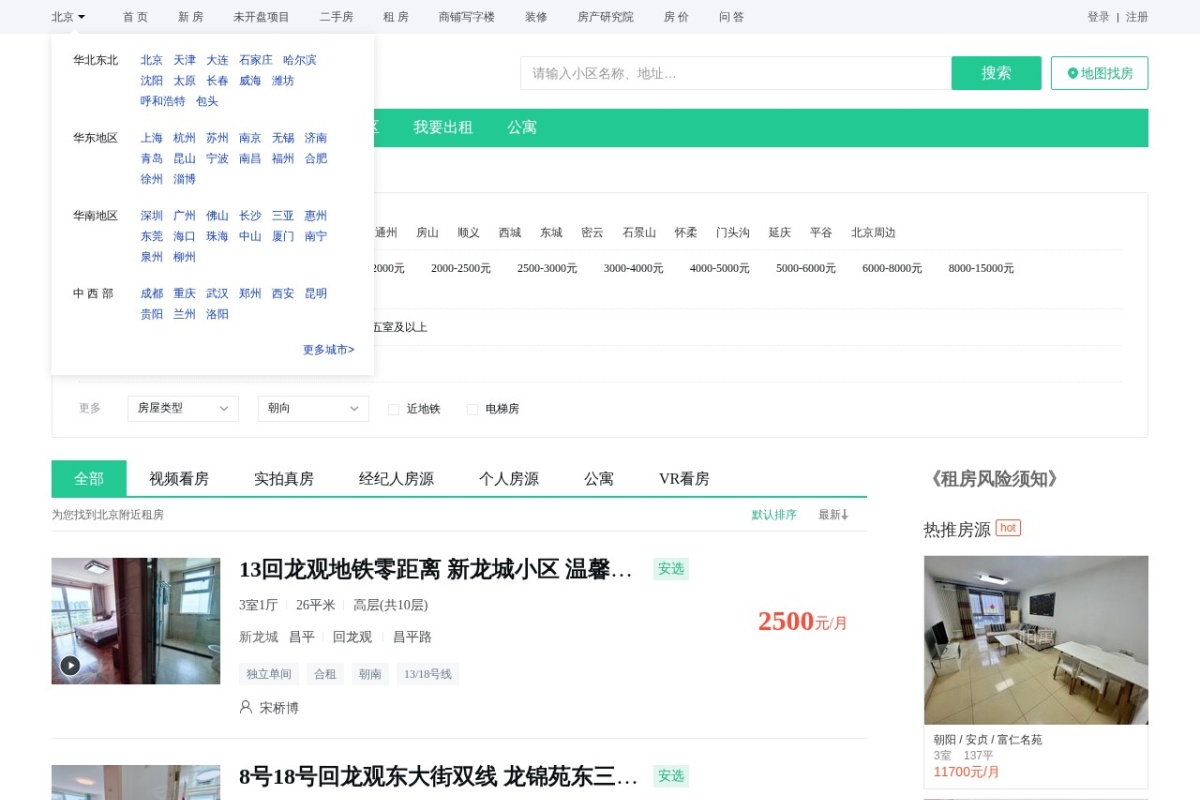Click 安选 badge on 新龙城 listing
Image resolution: width=1200 pixels, height=800 pixels.
coord(671,568)
